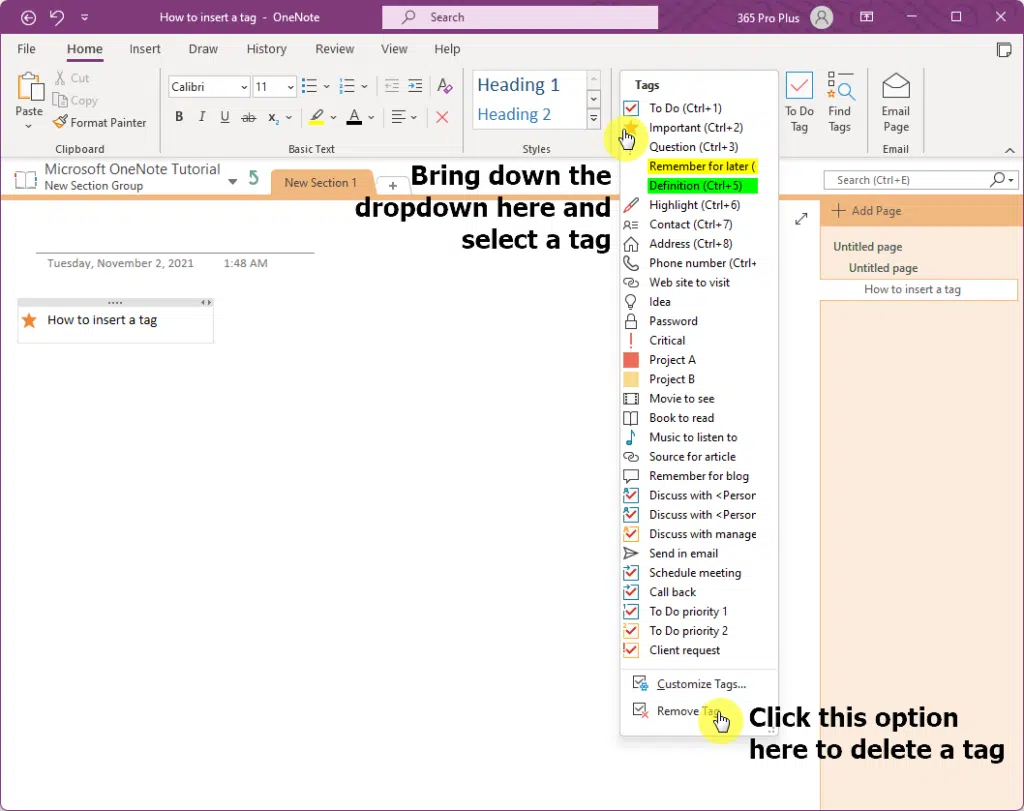The height and width of the screenshot is (811, 1024).
Task: Undo the last action
Action: (57, 18)
